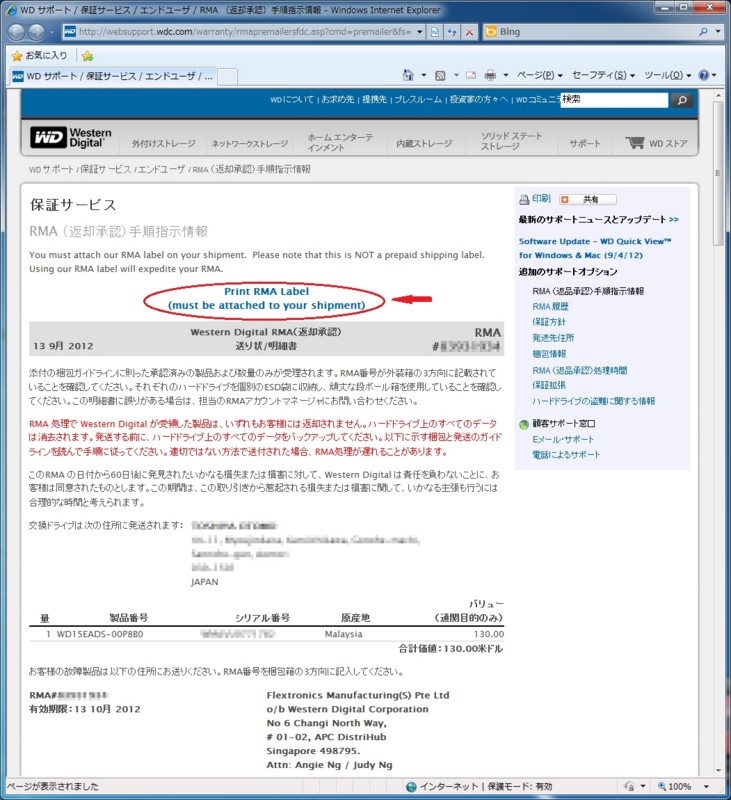Click Software Update WD Quick View link
The height and width of the screenshot is (800, 731).
click(x=595, y=248)
